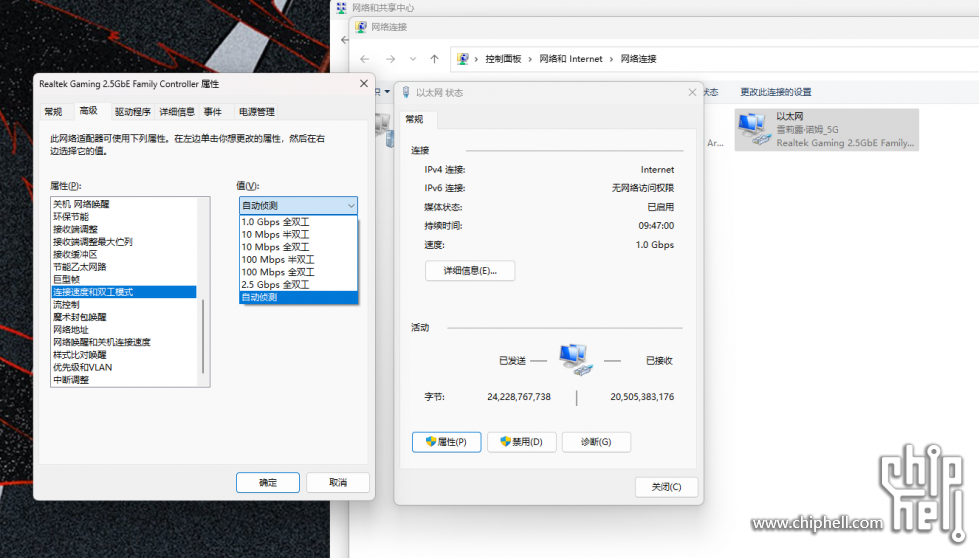The image size is (979, 558).
Task: Open the 驱动程序 tab
Action: (x=132, y=112)
